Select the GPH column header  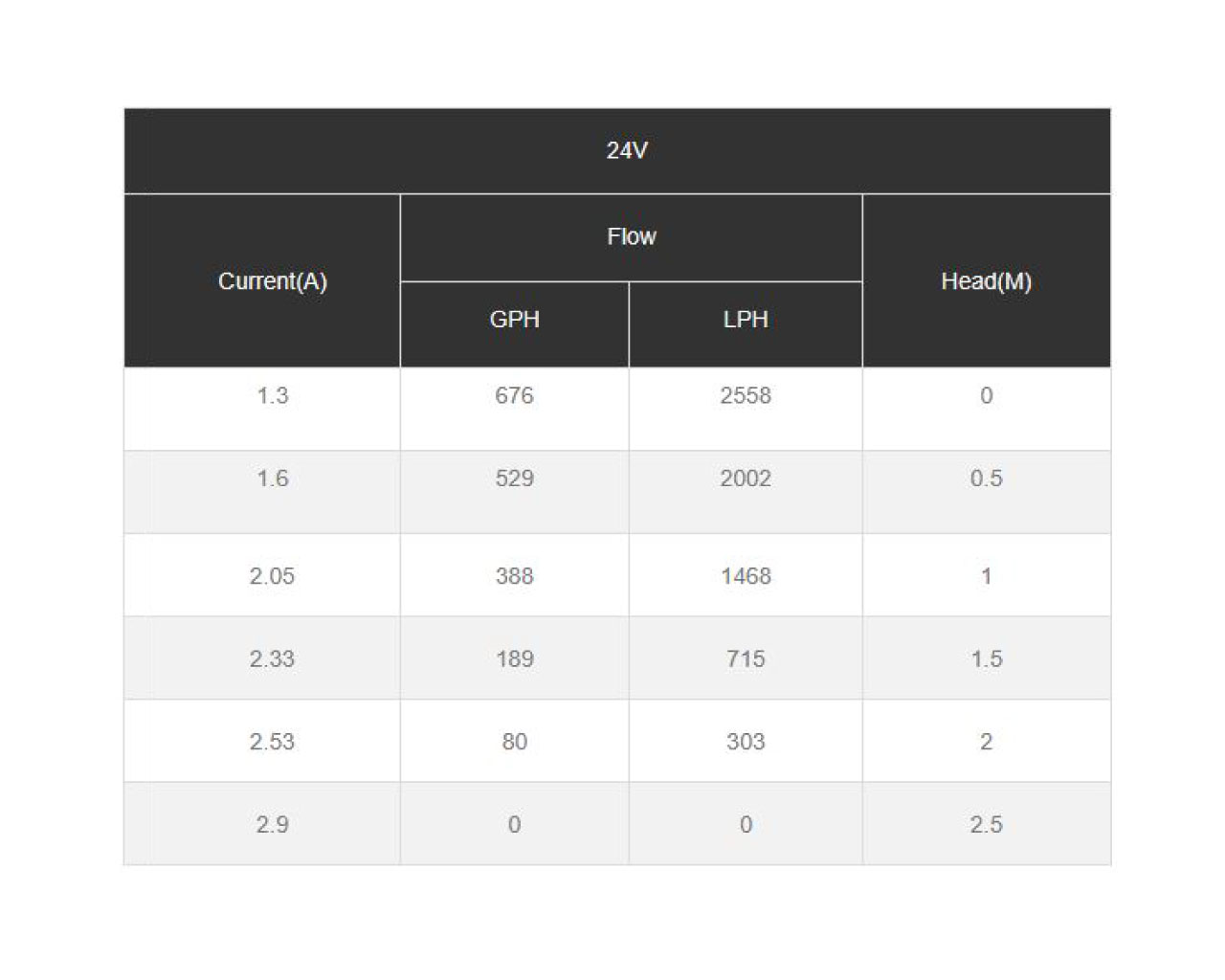click(x=514, y=320)
